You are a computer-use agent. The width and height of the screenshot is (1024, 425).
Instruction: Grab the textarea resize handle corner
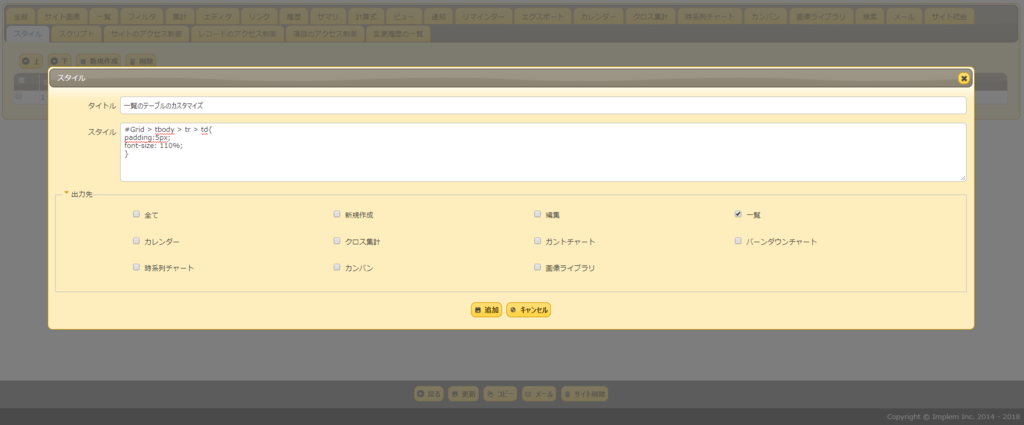click(x=963, y=178)
